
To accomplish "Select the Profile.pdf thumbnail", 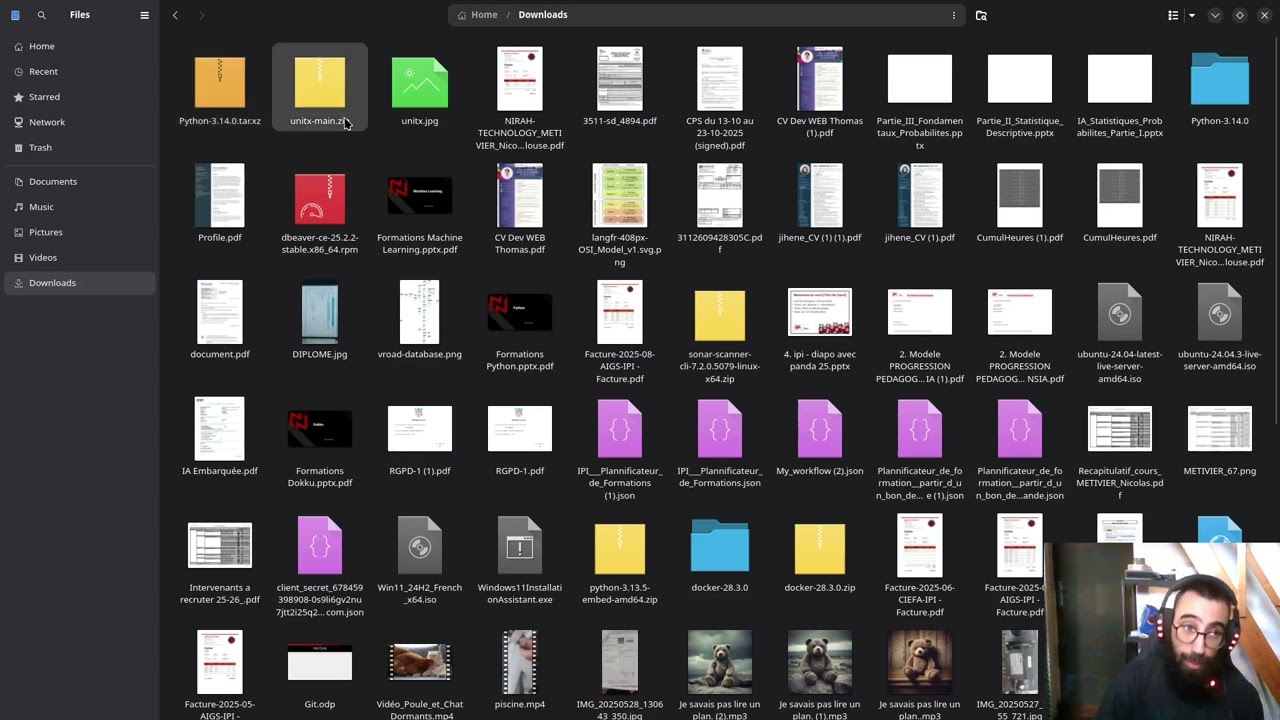I will pyautogui.click(x=220, y=196).
